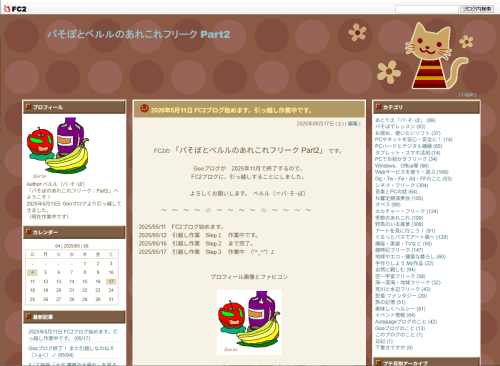Viewport: 500px width, 366px height.
Task: Open the blog title パそぼとベルルのあれこれフリーク Part2
Action: click(139, 34)
